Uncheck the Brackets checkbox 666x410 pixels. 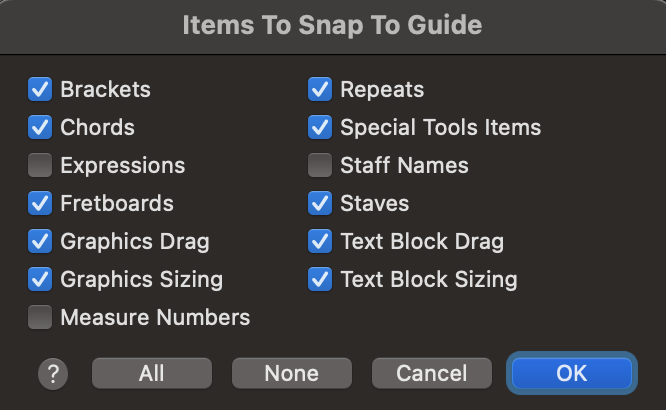pos(40,90)
